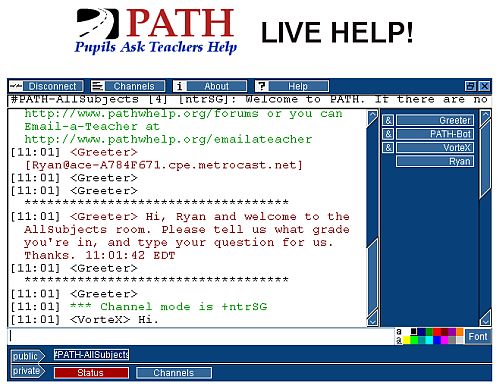Click the message input field
This screenshot has width=500, height=386.
201,336
